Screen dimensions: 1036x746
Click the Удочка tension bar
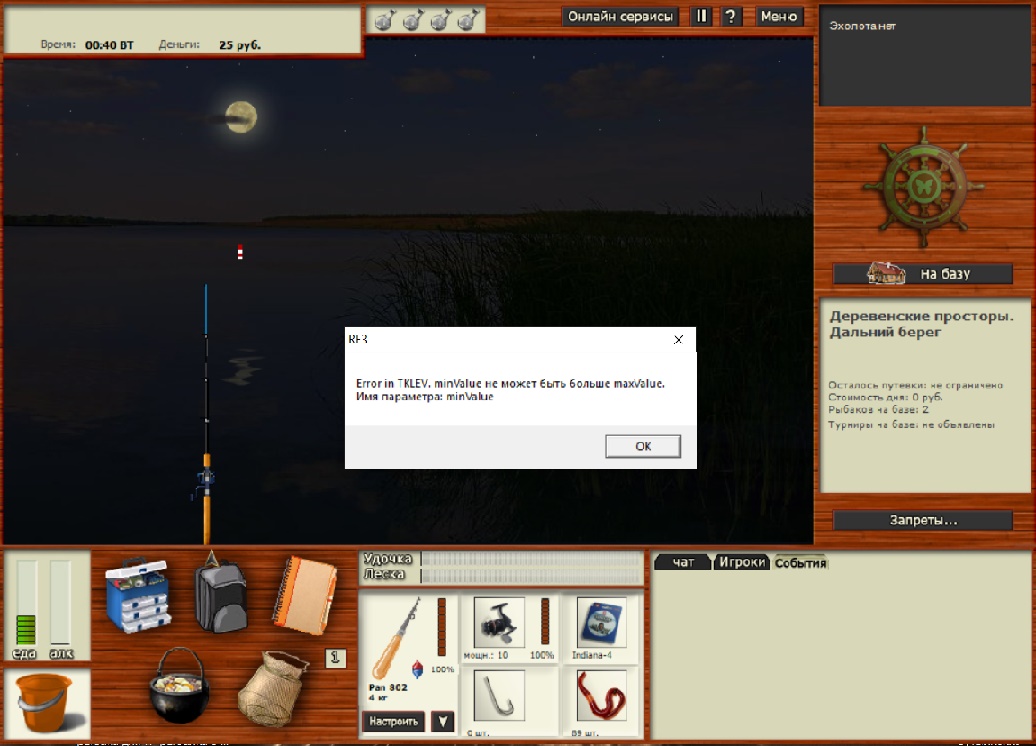click(x=532, y=559)
